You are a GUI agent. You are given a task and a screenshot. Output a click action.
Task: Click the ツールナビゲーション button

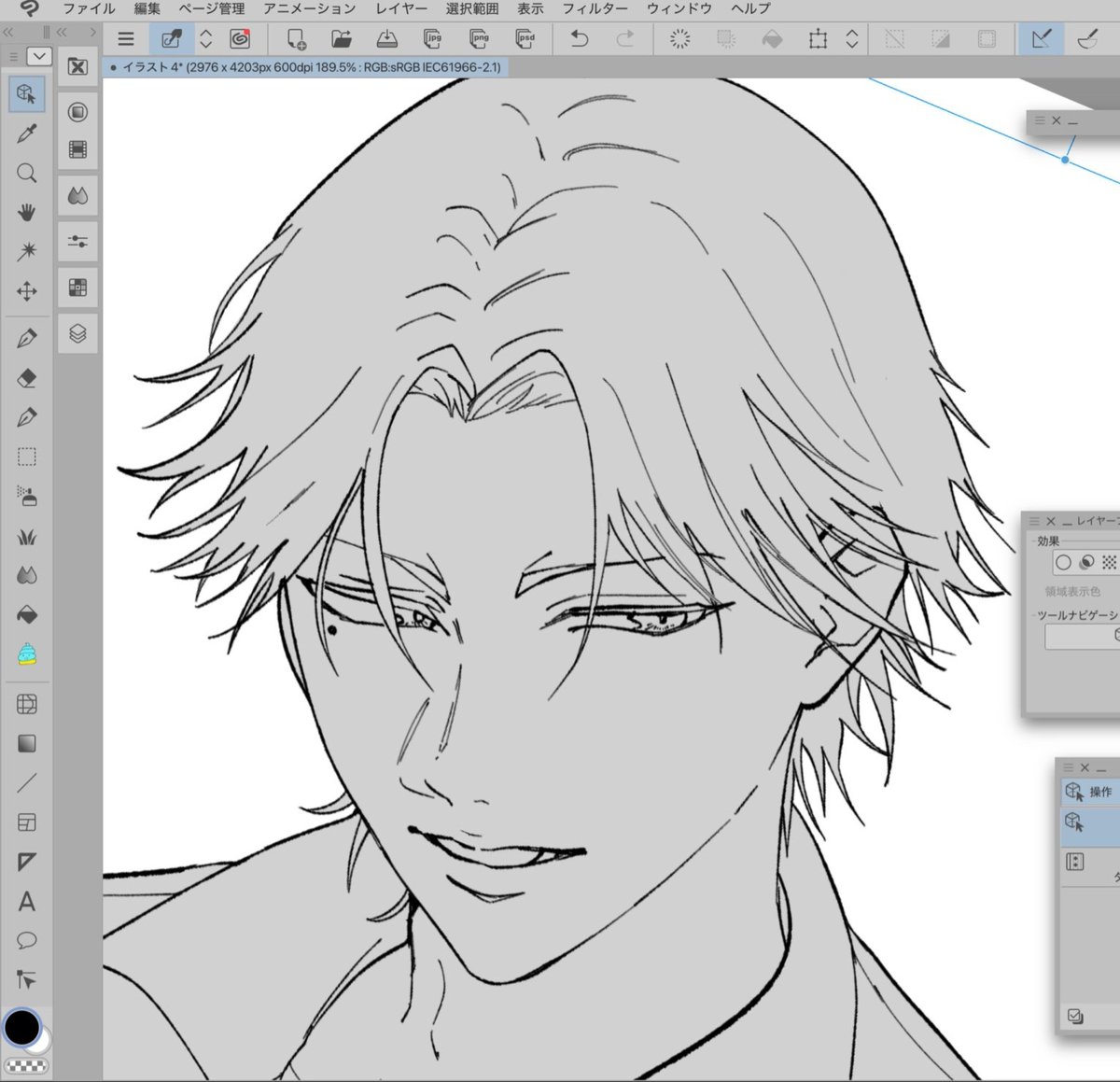1082,636
